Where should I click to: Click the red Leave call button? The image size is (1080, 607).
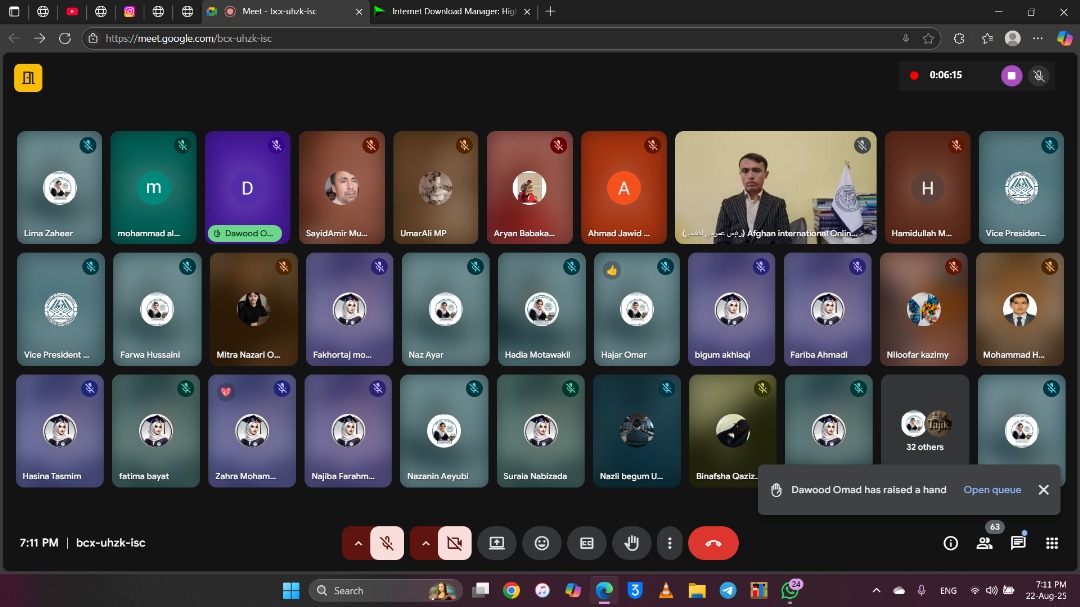click(713, 543)
